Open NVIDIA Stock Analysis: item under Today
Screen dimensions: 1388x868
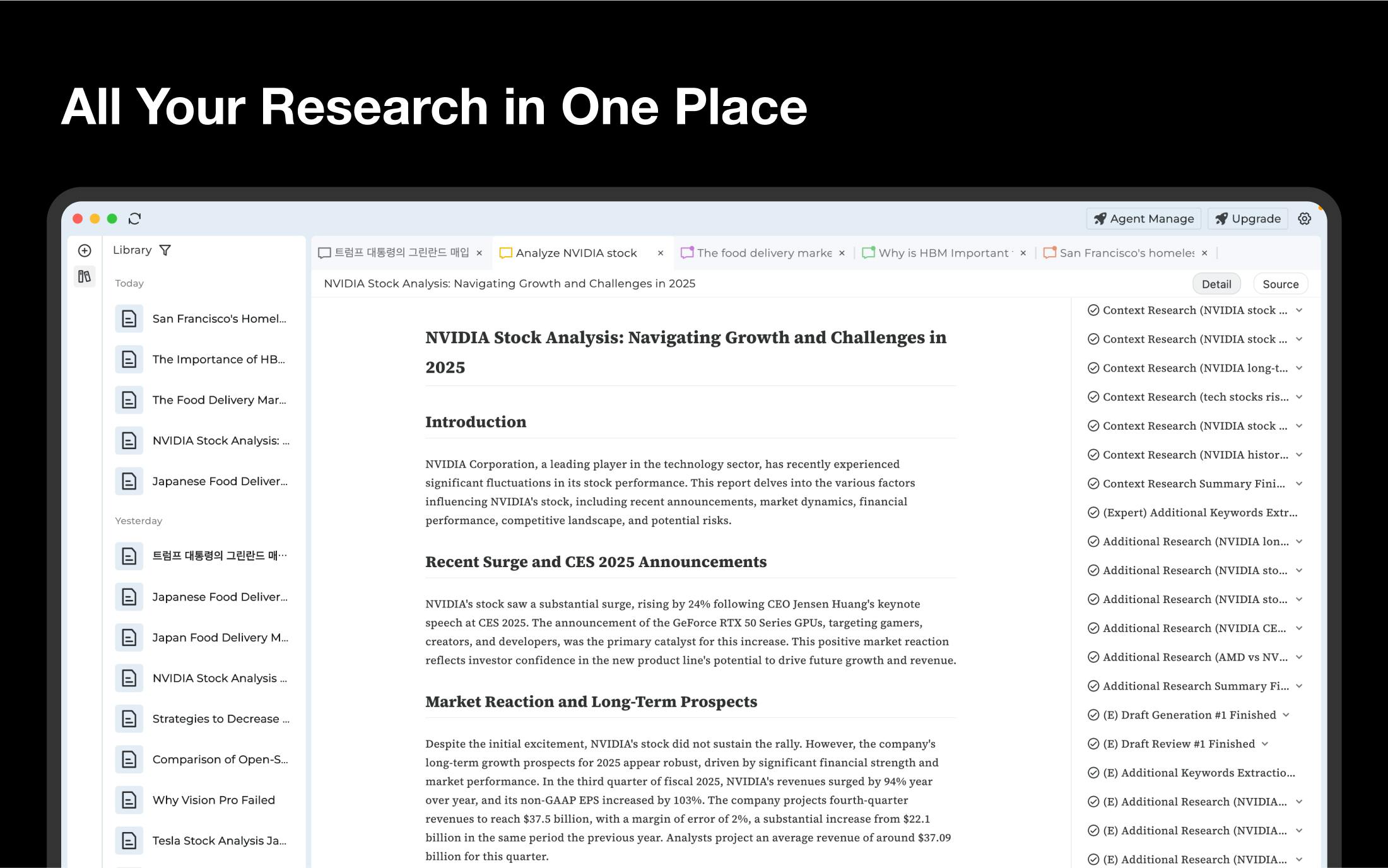[x=203, y=440]
